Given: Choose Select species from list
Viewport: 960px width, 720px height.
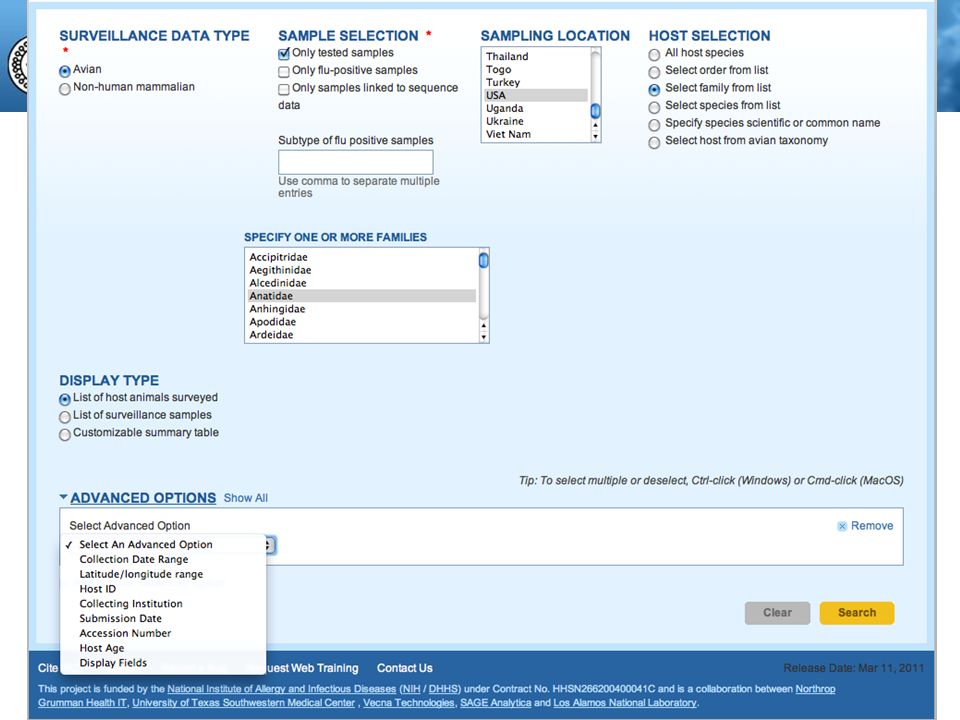Looking at the screenshot, I should tap(654, 108).
